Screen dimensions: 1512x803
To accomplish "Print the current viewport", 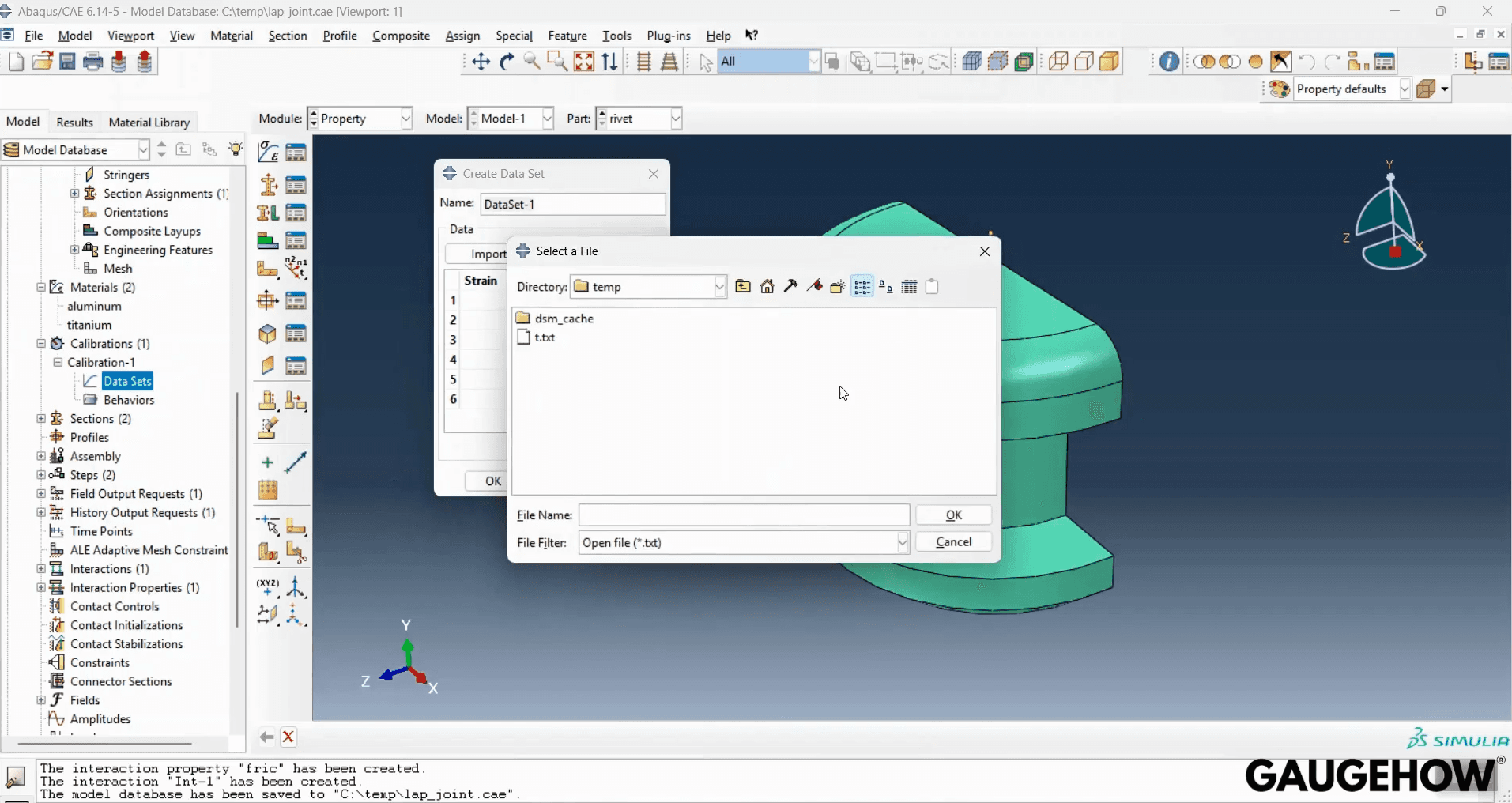I will [92, 62].
